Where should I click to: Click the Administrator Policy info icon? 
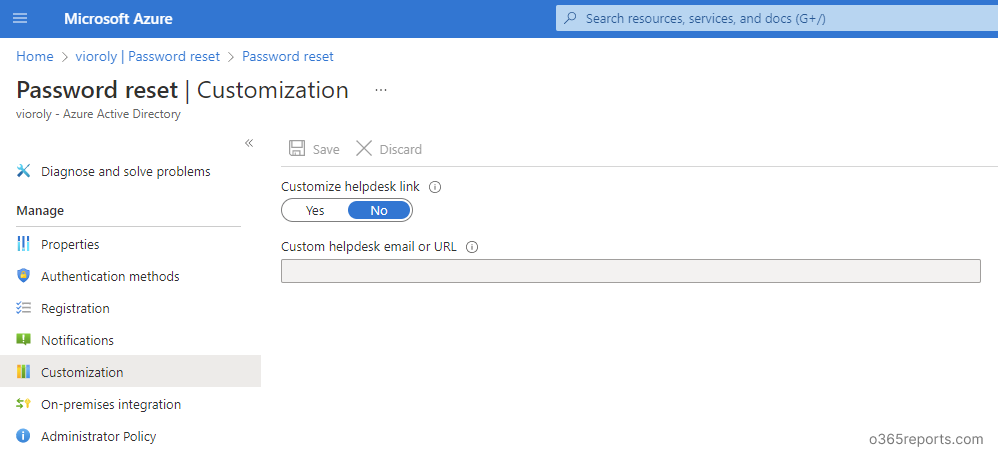click(x=24, y=436)
